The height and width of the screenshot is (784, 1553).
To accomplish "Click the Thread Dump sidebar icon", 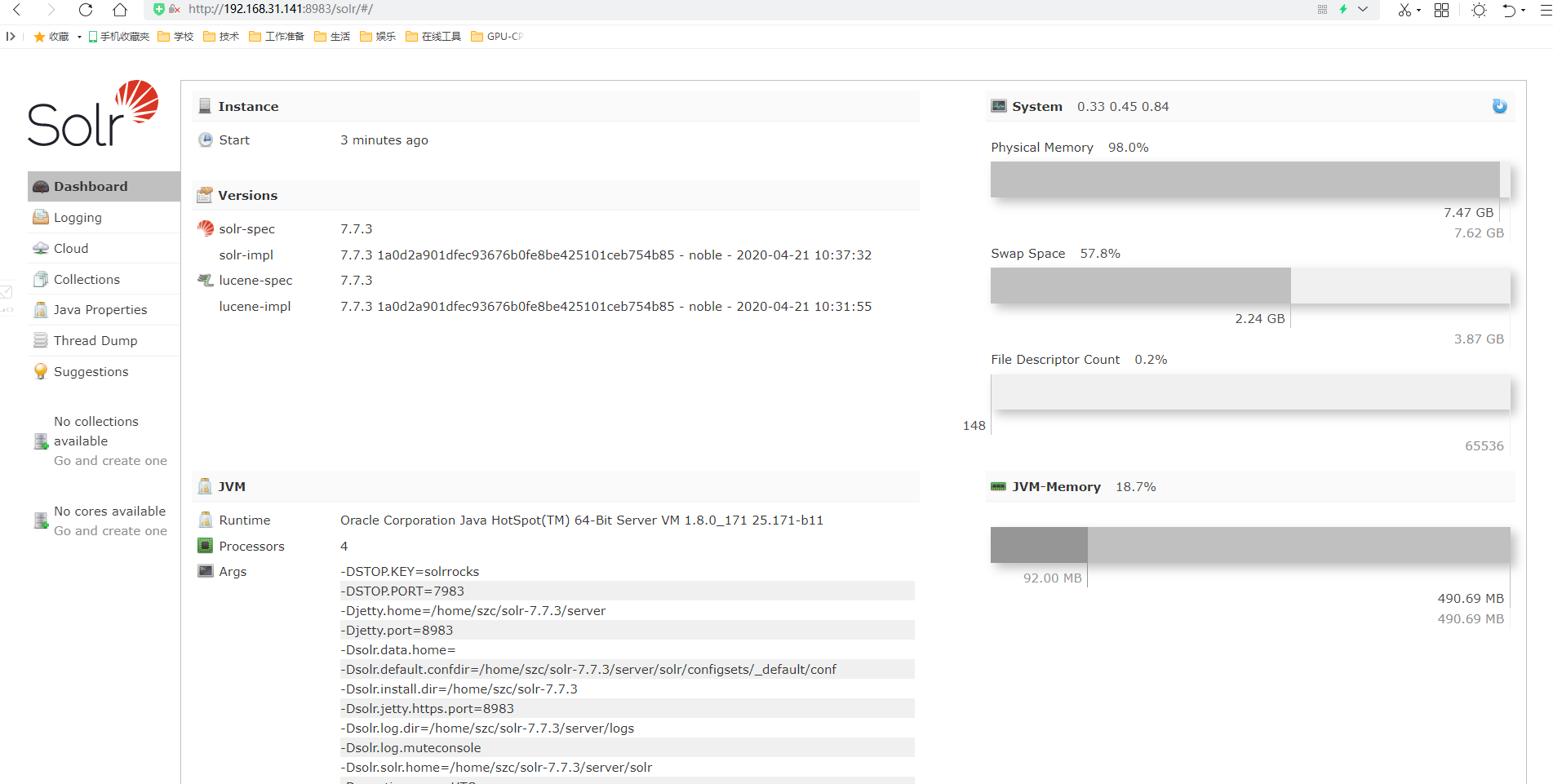I will 41,340.
